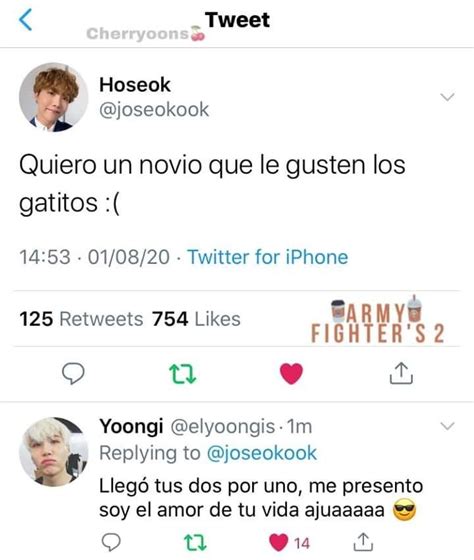474x560 pixels.
Task: Open Yoongi's profile picture
Action: pyautogui.click(x=53, y=452)
